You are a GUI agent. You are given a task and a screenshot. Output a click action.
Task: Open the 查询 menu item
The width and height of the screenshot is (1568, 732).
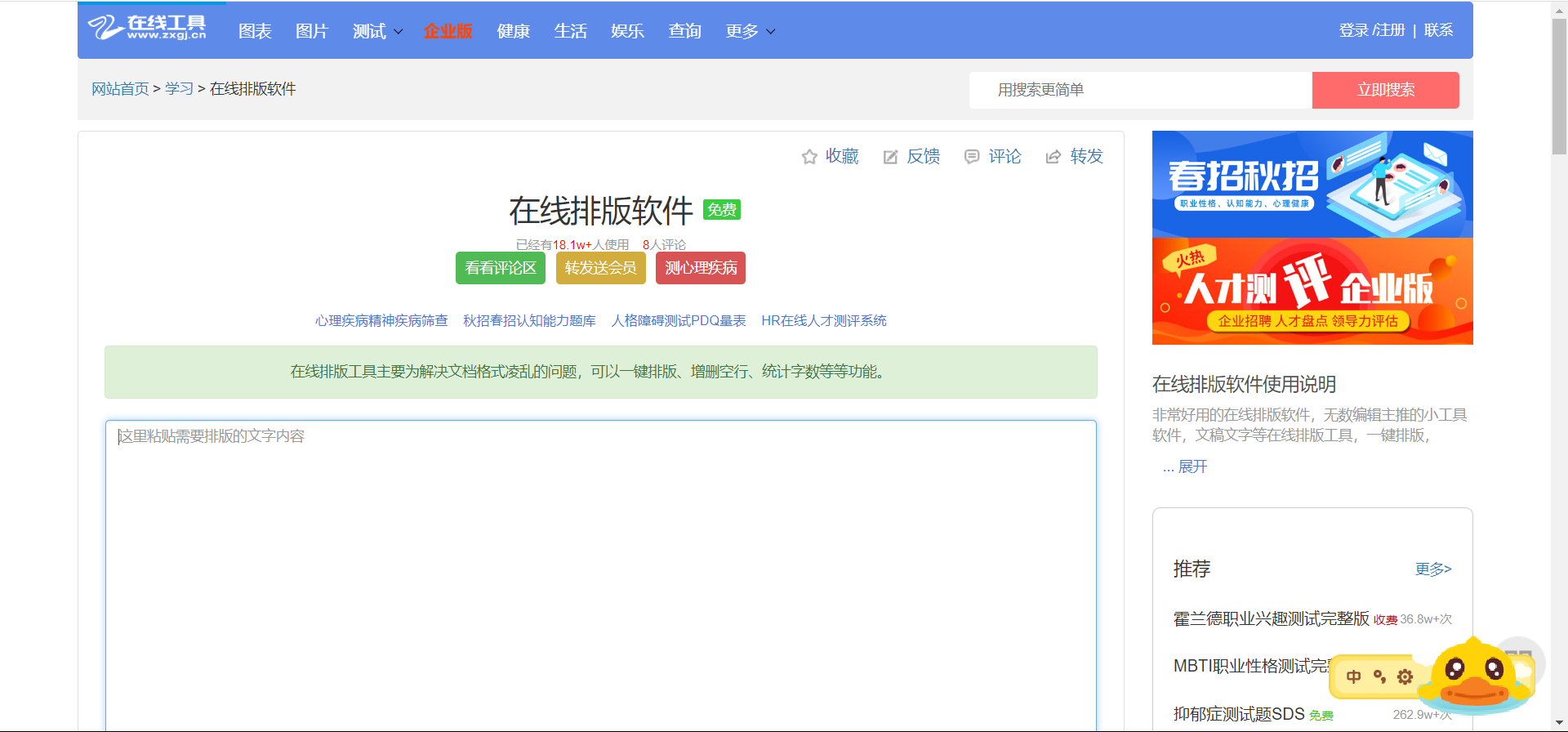coord(685,31)
